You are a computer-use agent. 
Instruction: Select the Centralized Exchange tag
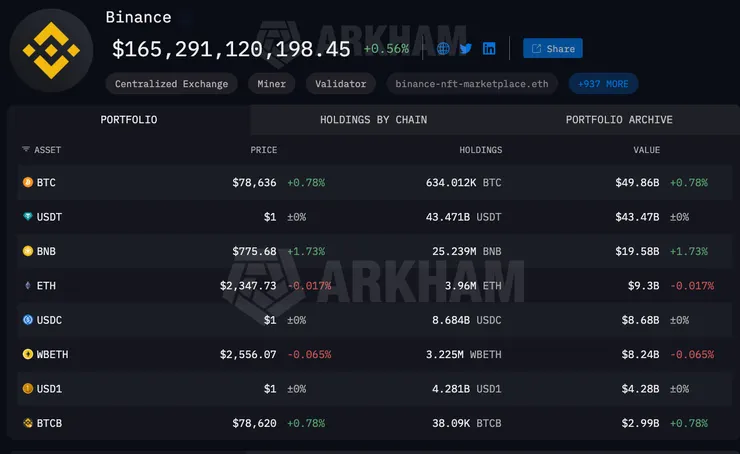point(171,84)
